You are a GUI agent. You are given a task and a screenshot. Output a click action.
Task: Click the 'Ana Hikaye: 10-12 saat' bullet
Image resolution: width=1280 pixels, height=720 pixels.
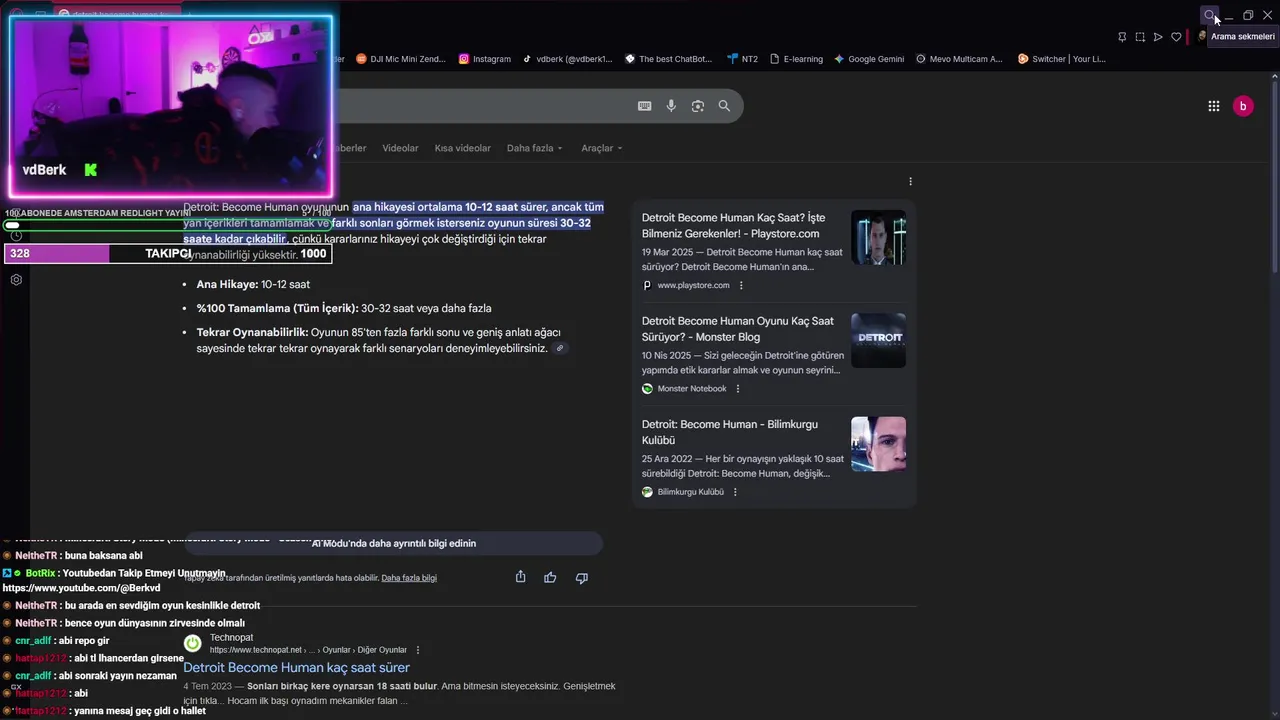(x=253, y=285)
